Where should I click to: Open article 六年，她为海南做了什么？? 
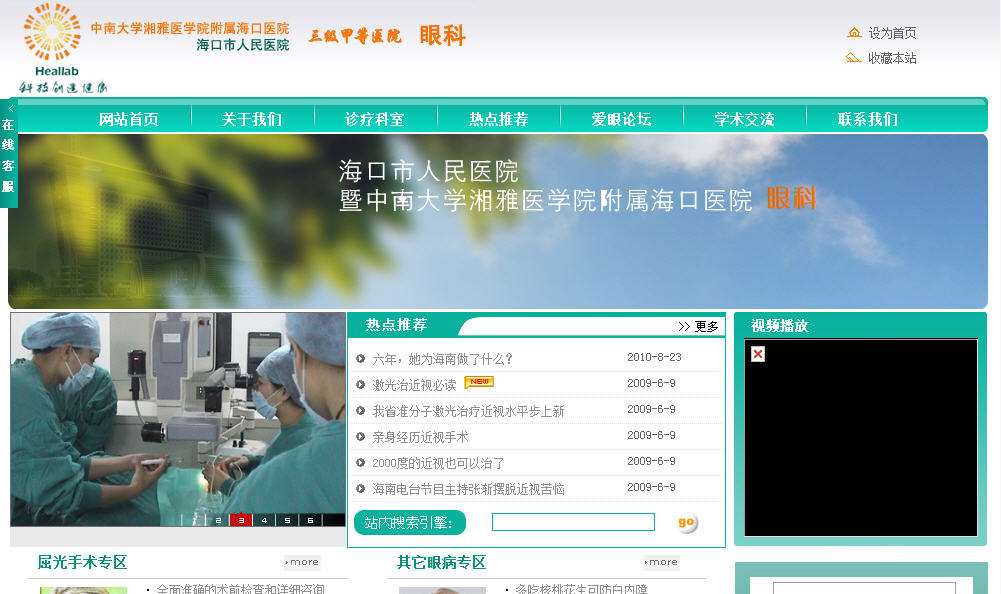[442, 359]
